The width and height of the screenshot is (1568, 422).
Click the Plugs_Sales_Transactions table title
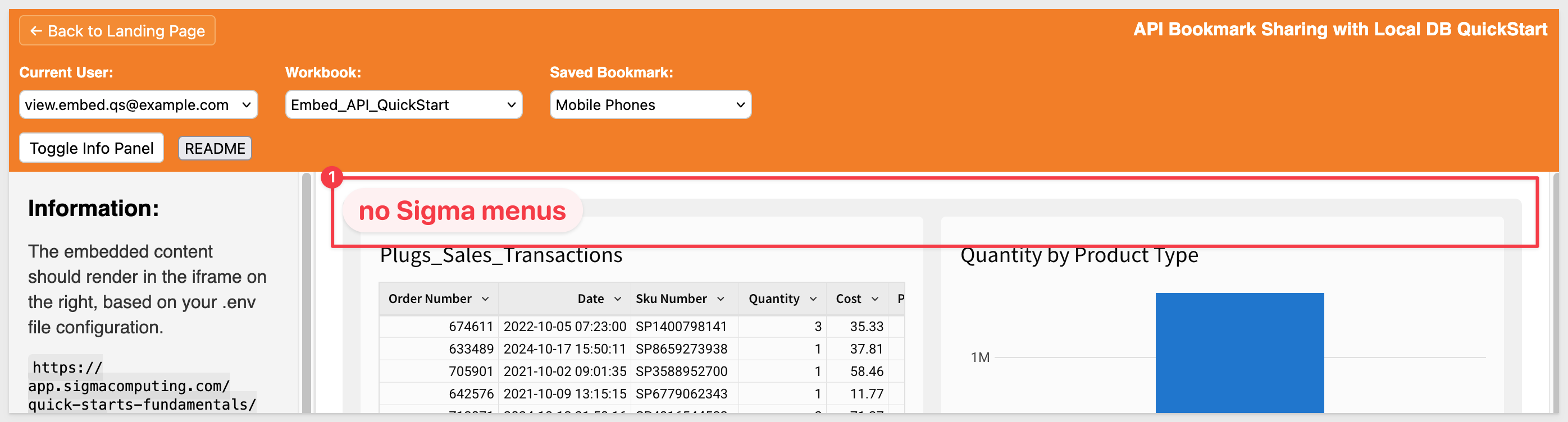[x=501, y=255]
